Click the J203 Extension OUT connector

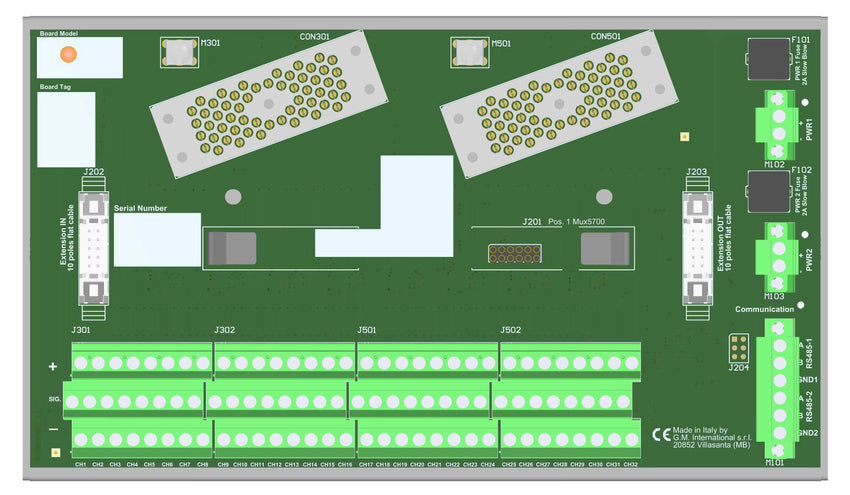pos(696,247)
